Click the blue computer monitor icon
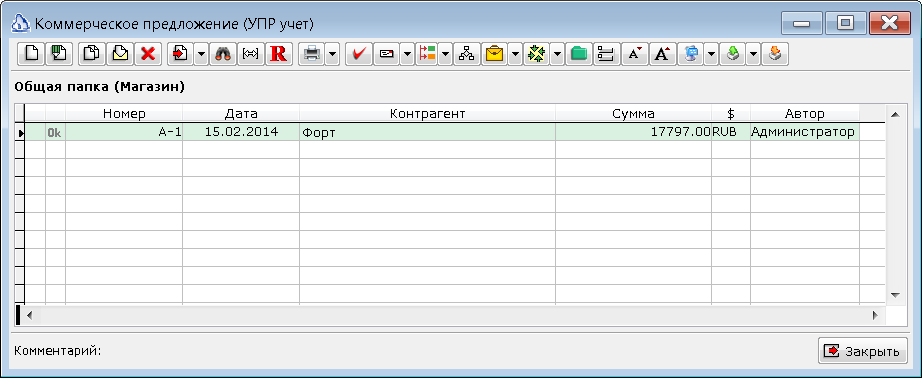Viewport: 922px width, 378px height. tap(691, 54)
